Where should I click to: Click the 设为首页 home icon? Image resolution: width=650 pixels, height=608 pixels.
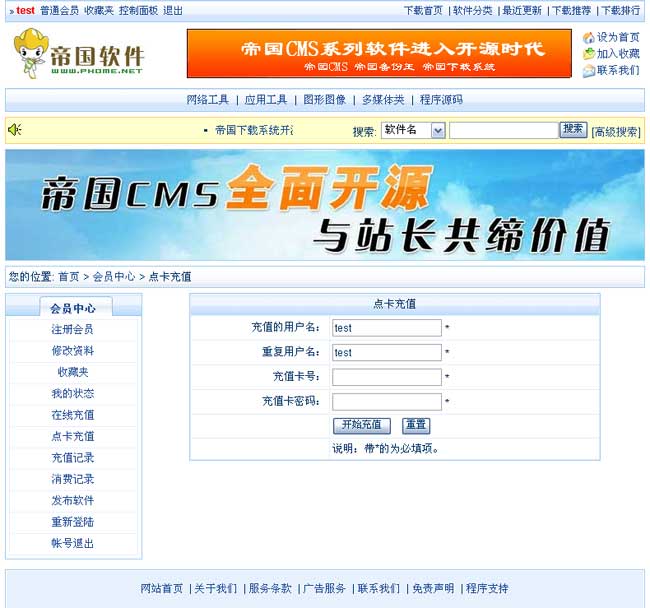(x=589, y=37)
